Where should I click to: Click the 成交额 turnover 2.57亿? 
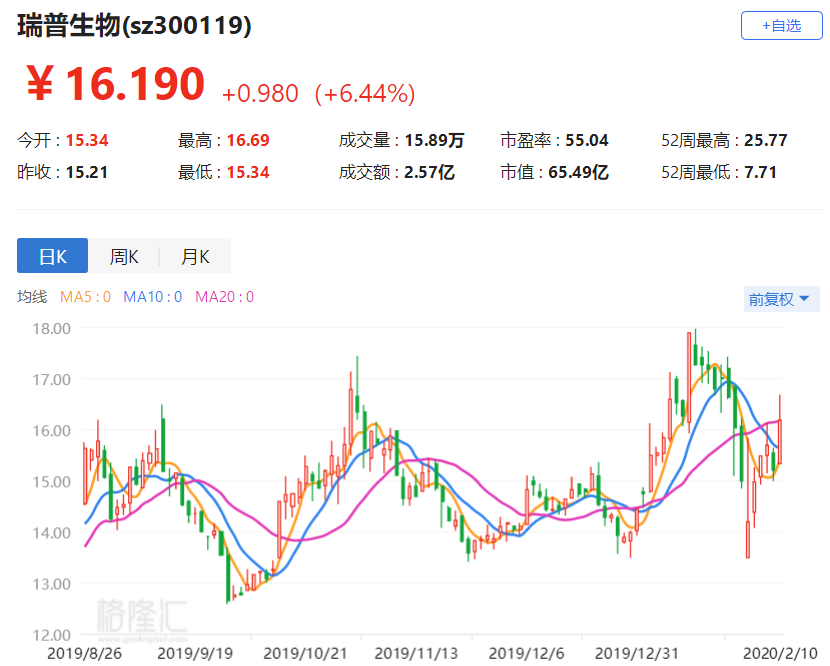pos(429,172)
